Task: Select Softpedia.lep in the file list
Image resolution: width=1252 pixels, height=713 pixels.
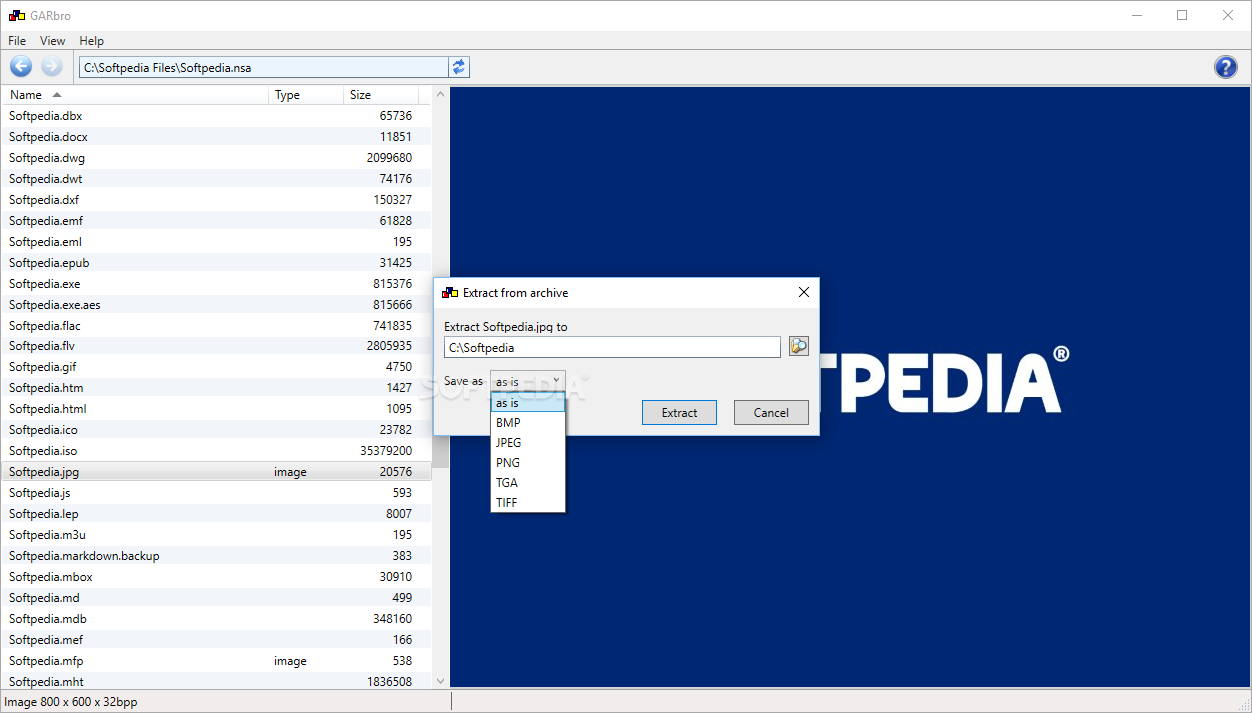Action: 217,514
